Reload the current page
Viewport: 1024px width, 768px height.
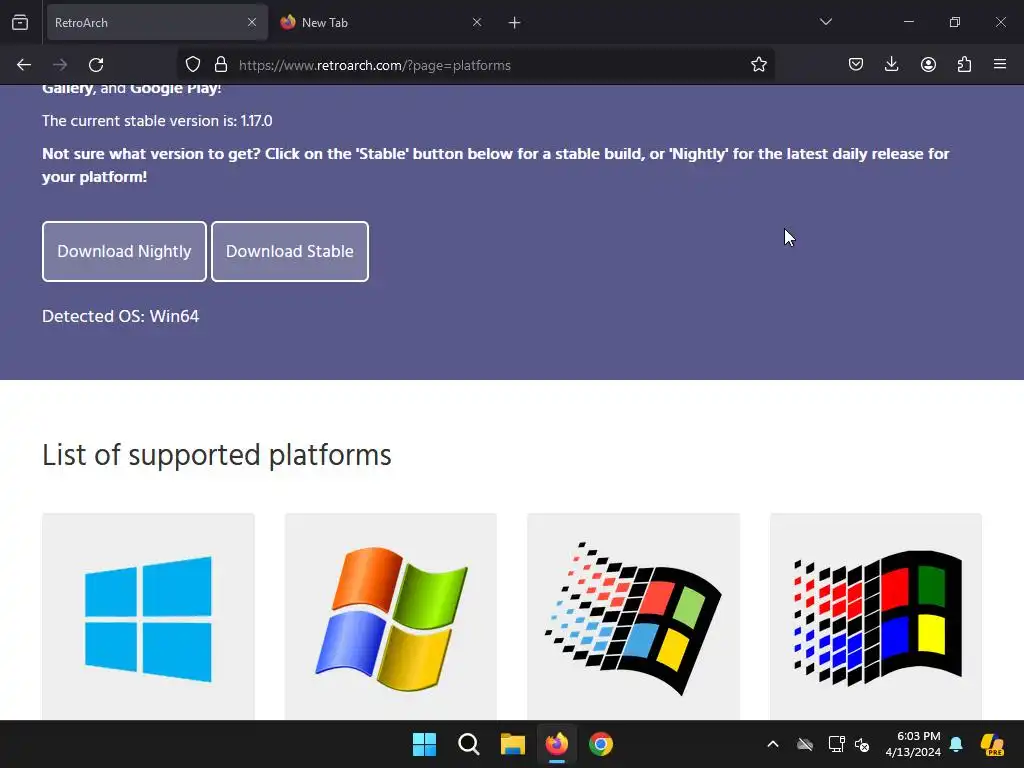96,65
